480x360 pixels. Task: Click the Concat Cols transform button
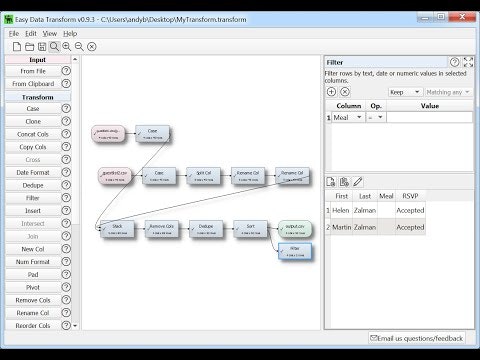33,134
